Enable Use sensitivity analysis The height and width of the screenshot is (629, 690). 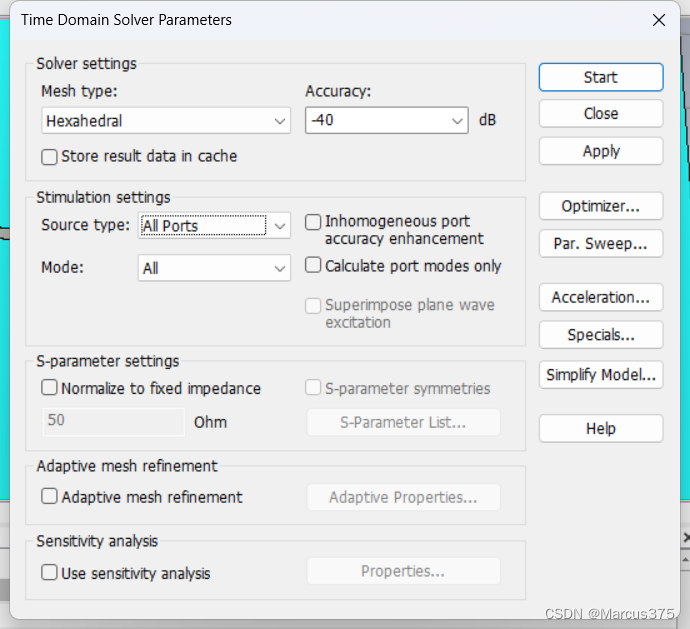(49, 573)
